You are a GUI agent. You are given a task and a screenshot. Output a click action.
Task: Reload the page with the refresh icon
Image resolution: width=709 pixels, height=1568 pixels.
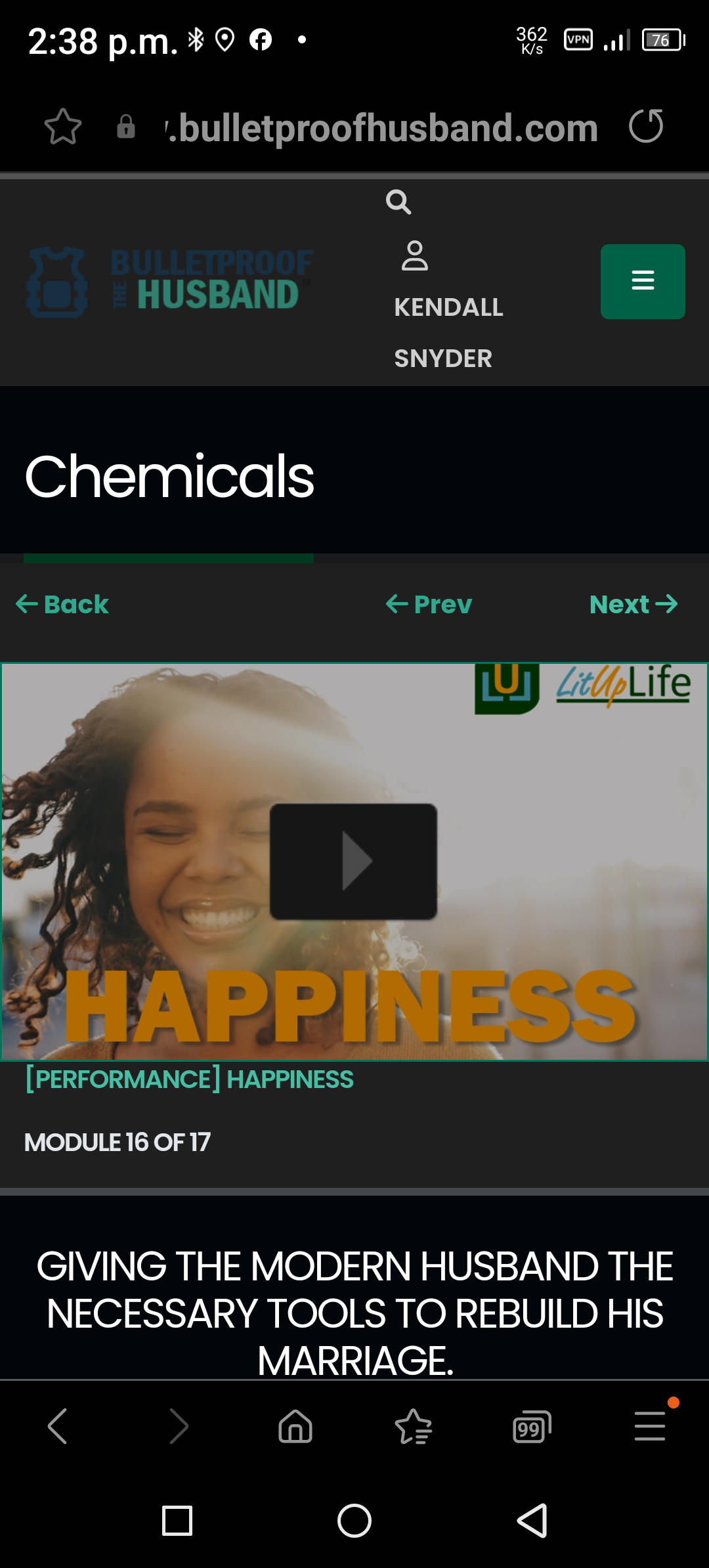(646, 126)
